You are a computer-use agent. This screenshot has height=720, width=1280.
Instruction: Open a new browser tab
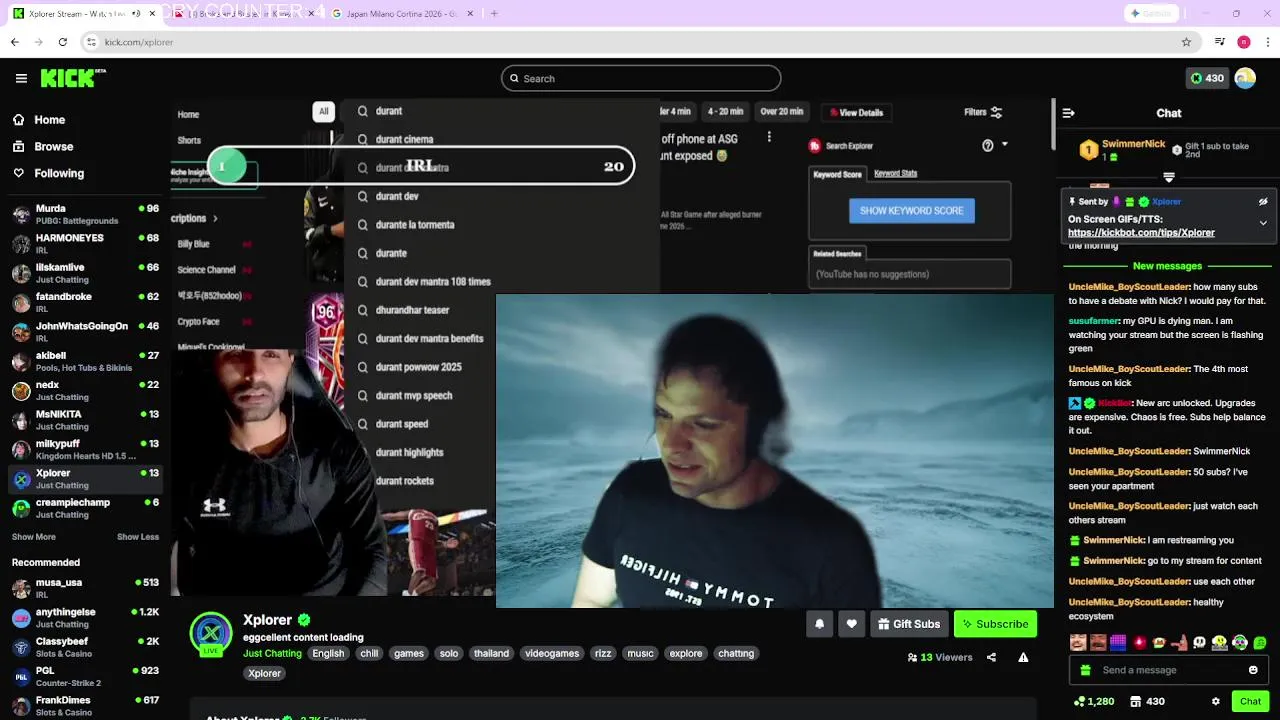pyautogui.click(x=494, y=14)
